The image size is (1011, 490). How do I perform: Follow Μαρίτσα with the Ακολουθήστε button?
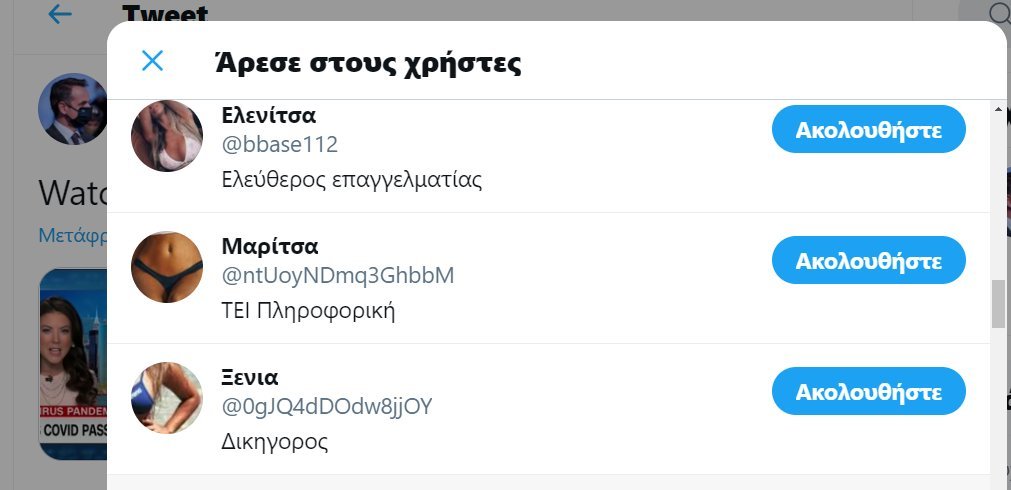coord(868,261)
